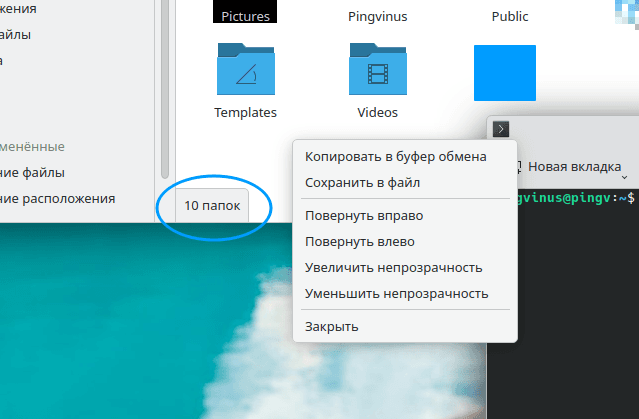The width and height of the screenshot is (639, 419).
Task: Click the Konsole terminal icon in title bar
Action: click(x=502, y=128)
